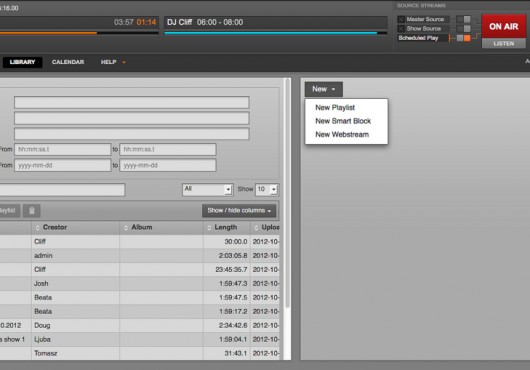Click the to hh:mm:ss.t length field
This screenshot has height=370, width=530.
(168, 149)
